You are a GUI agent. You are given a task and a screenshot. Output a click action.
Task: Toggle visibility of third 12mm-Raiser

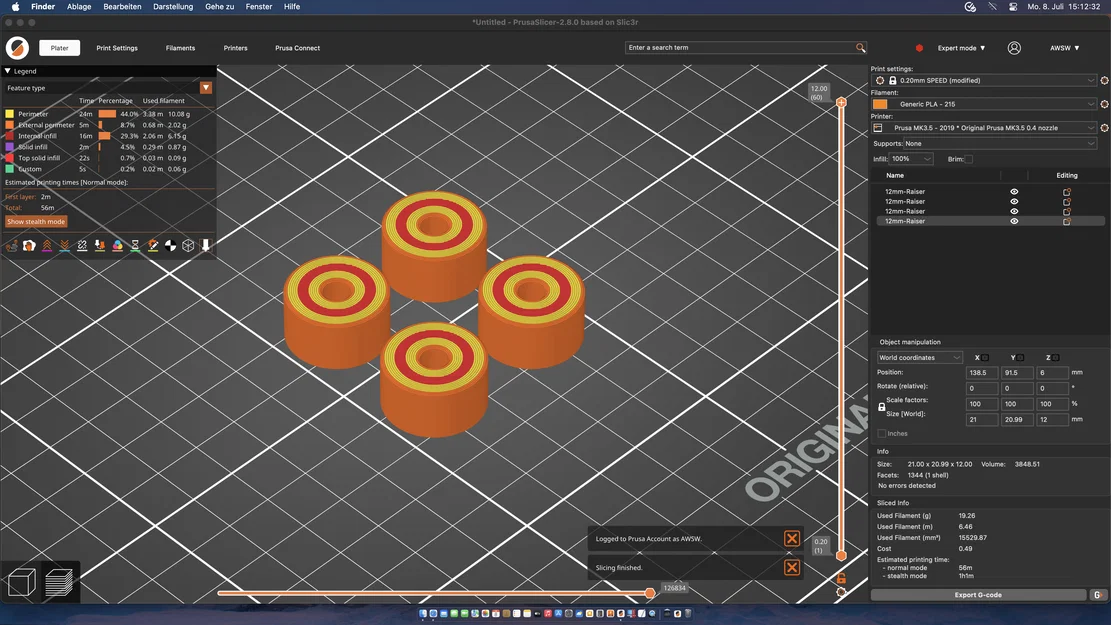pyautogui.click(x=1014, y=212)
